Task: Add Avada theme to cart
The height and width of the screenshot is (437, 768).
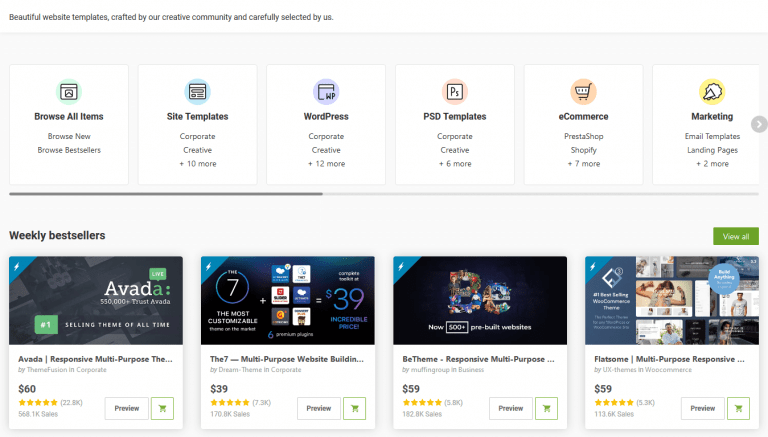Action: 163,408
